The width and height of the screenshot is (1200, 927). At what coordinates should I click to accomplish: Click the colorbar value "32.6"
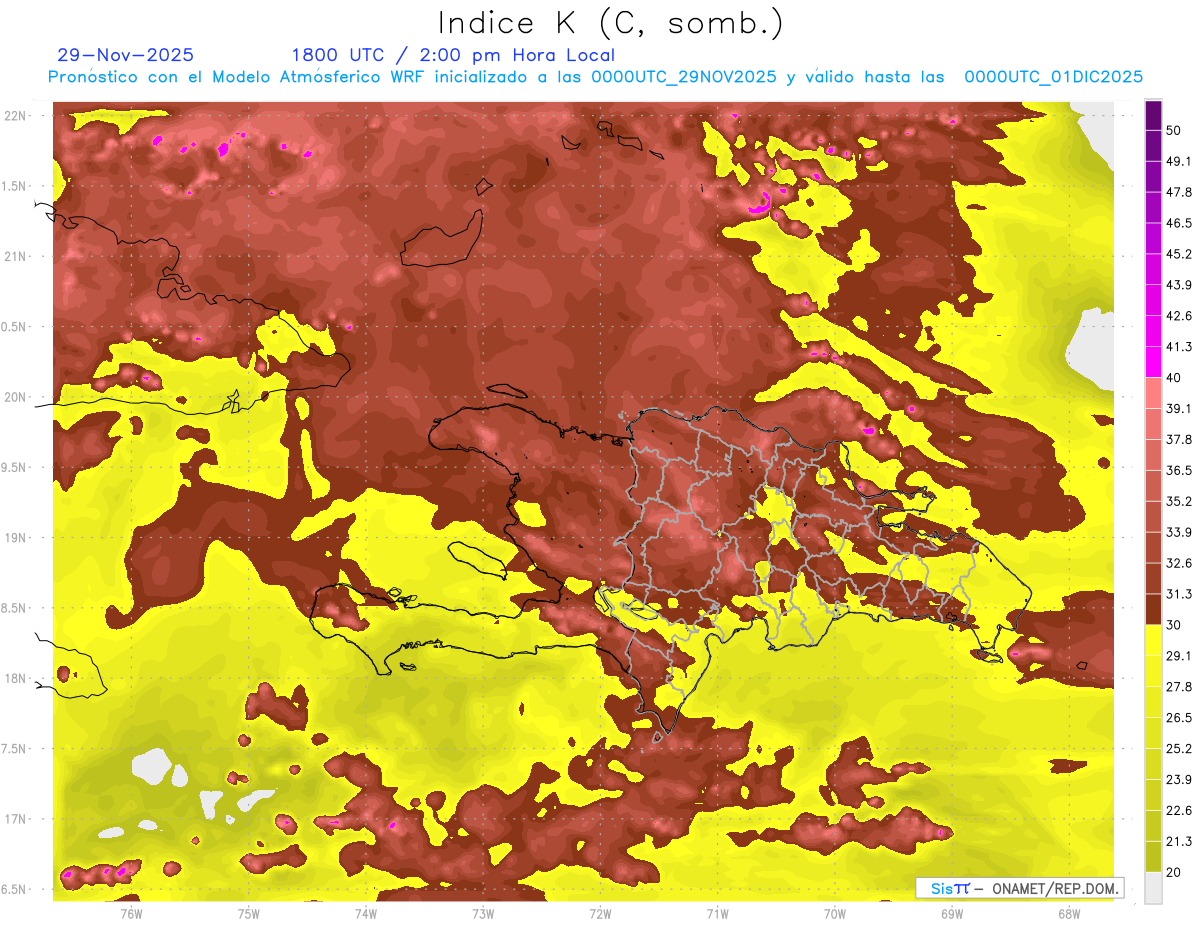tap(1179, 563)
